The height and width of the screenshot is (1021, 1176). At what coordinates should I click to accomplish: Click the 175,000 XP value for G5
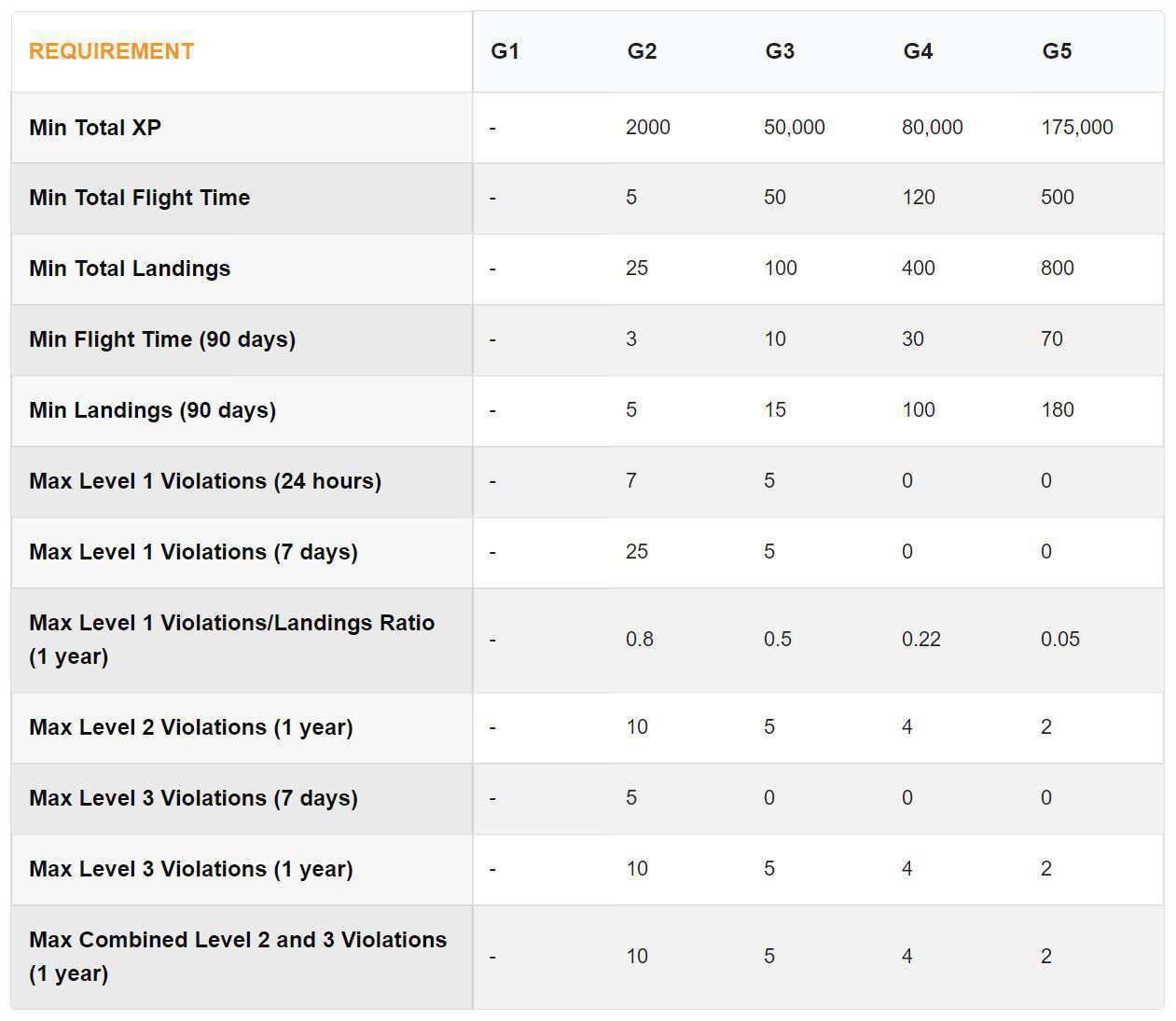point(1076,128)
